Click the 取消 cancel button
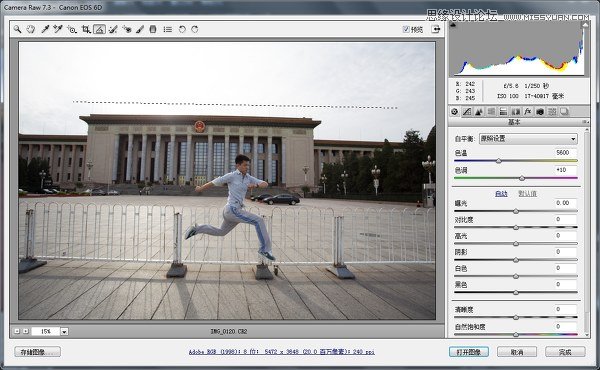 coord(517,352)
